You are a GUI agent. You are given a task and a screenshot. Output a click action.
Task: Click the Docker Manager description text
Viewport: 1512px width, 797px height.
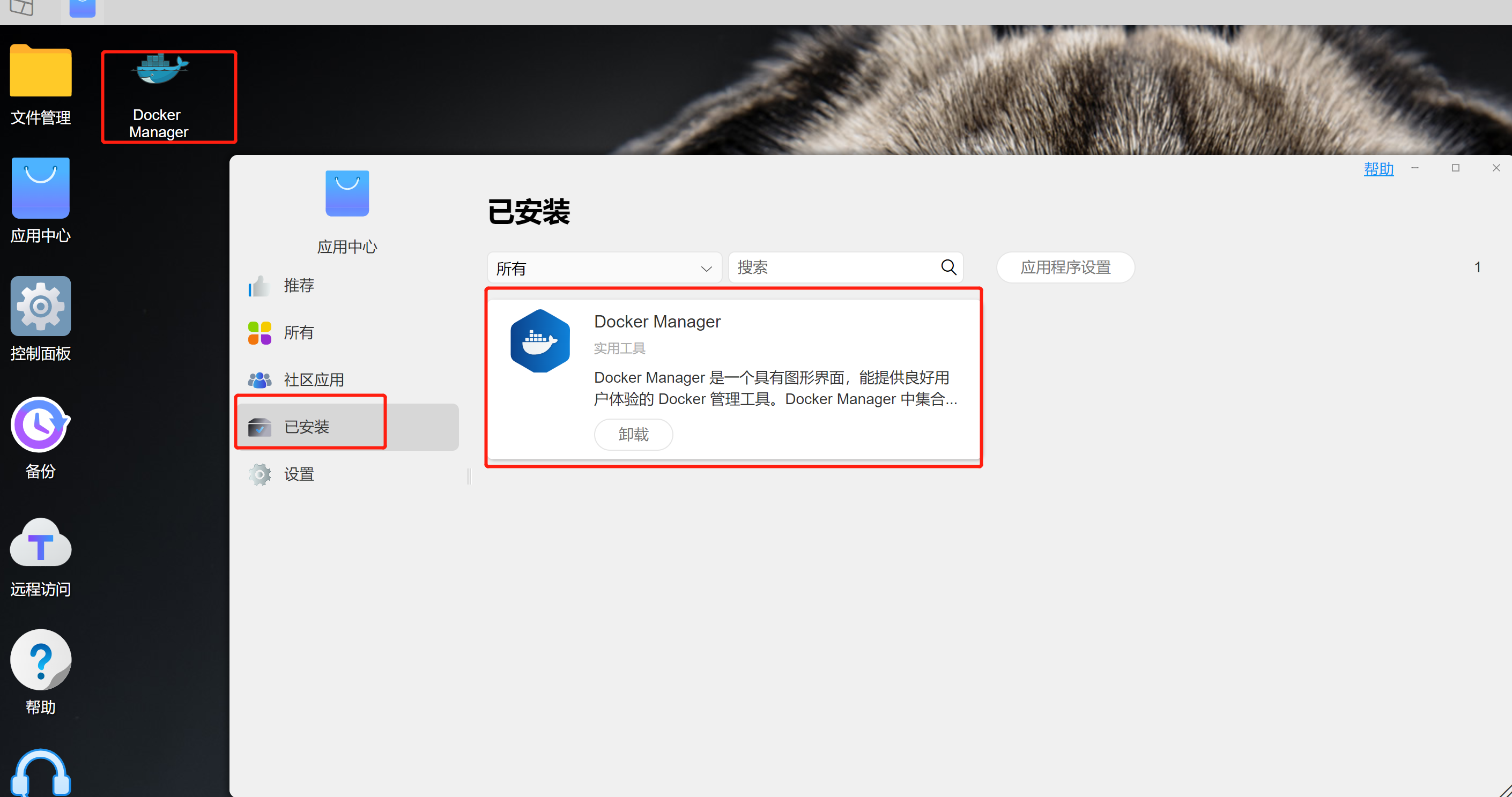pyautogui.click(x=775, y=388)
